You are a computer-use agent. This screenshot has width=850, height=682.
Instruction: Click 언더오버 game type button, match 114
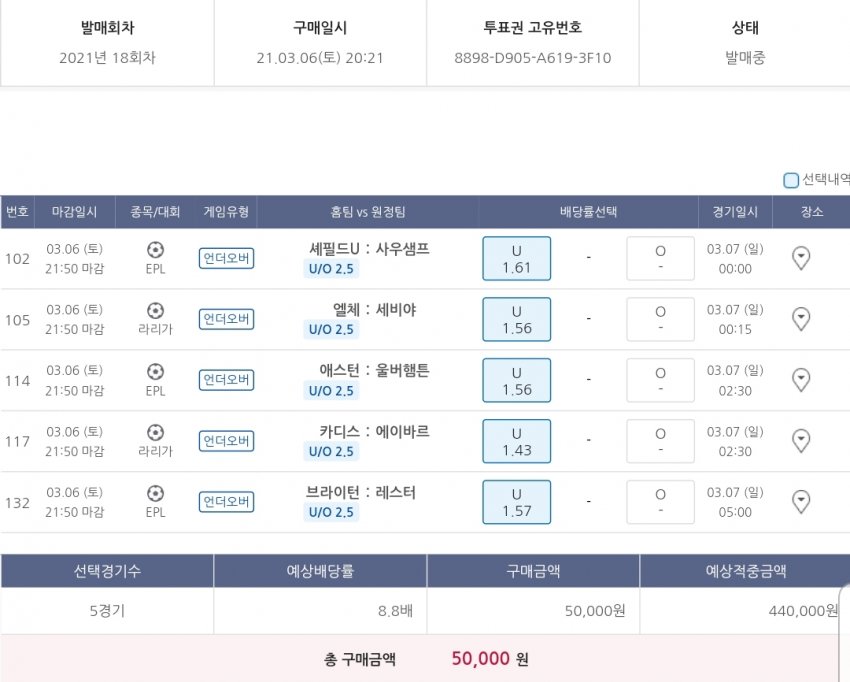tap(226, 380)
